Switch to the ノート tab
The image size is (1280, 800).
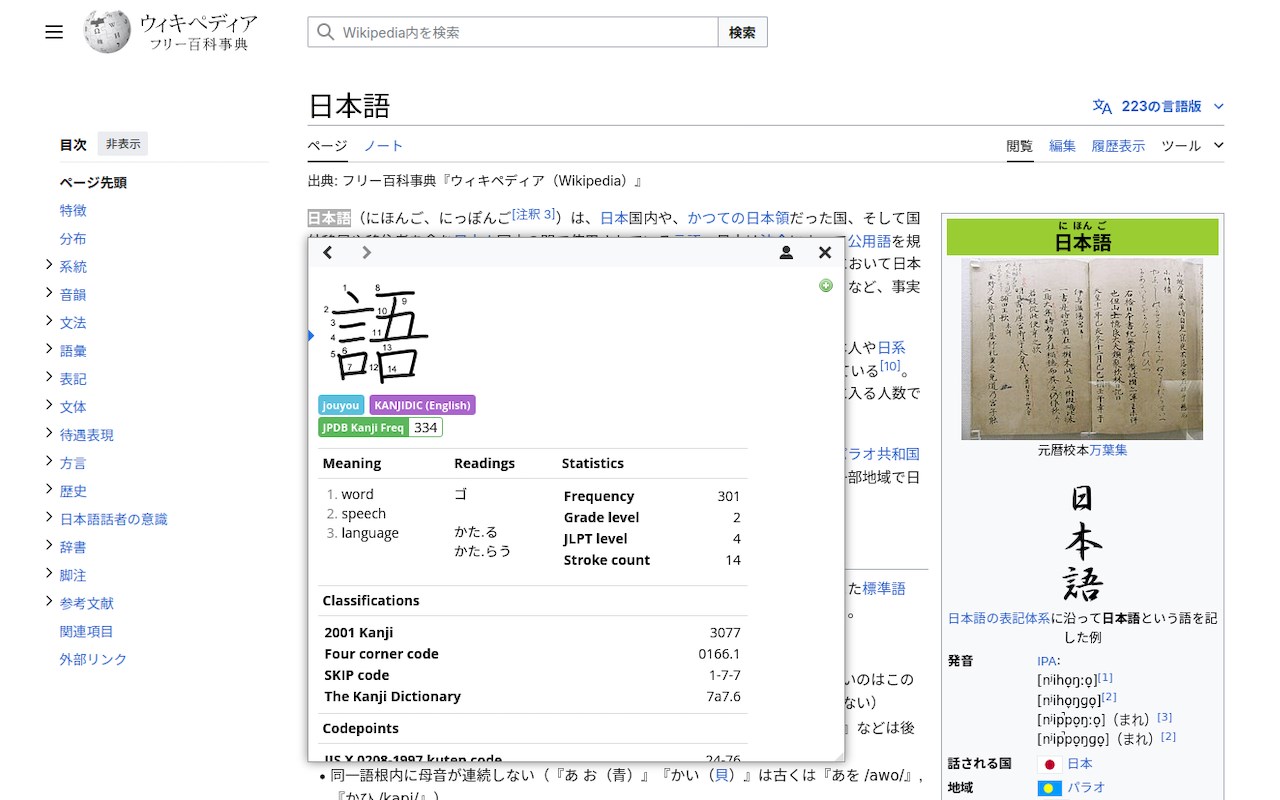(383, 145)
